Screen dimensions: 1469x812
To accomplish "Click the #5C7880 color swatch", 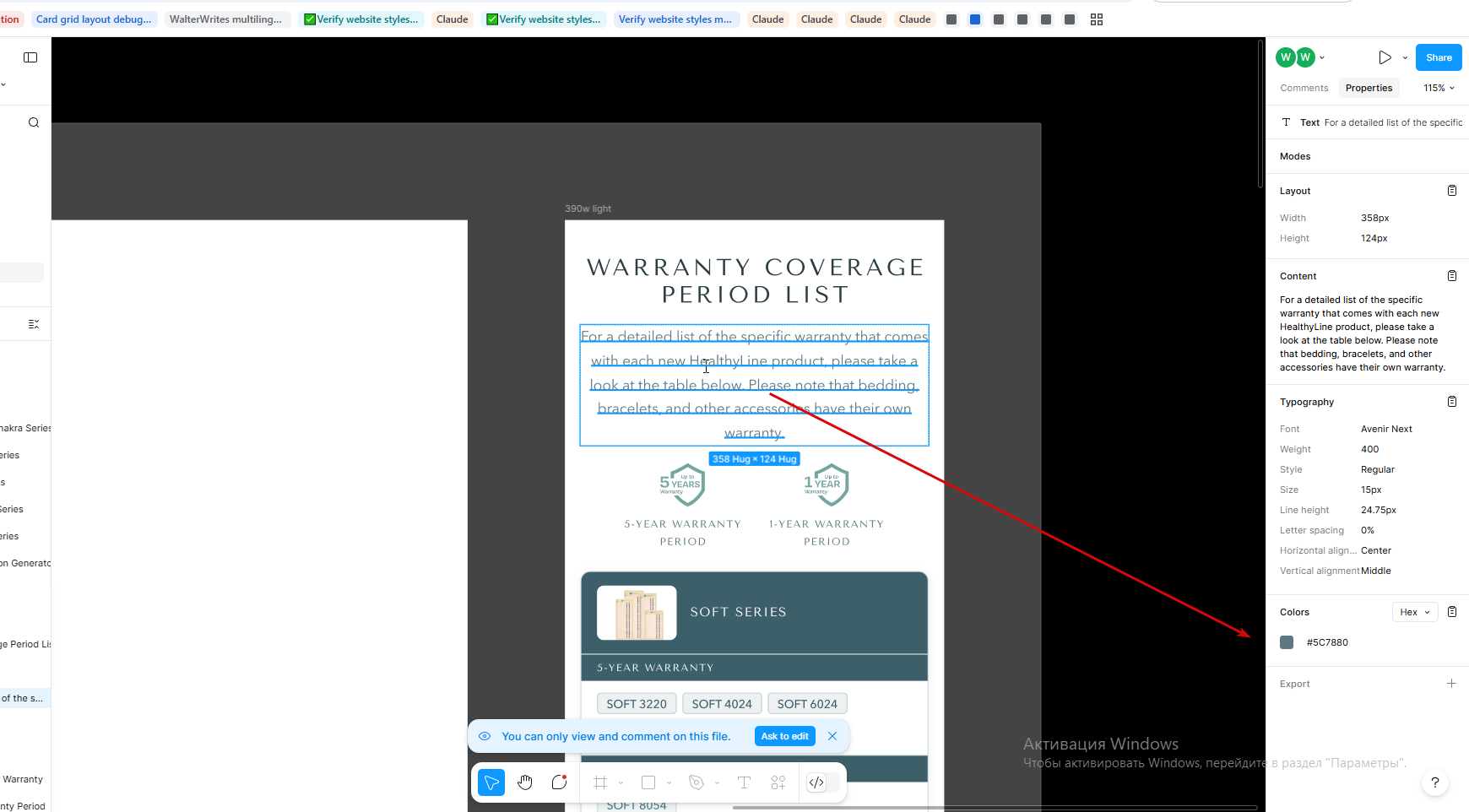I will pyautogui.click(x=1287, y=642).
